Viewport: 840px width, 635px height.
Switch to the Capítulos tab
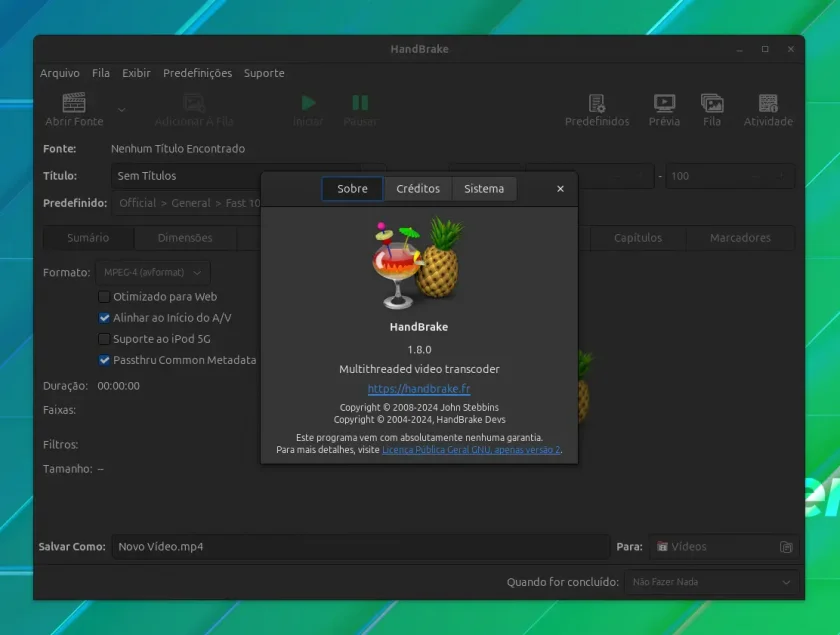pos(638,238)
